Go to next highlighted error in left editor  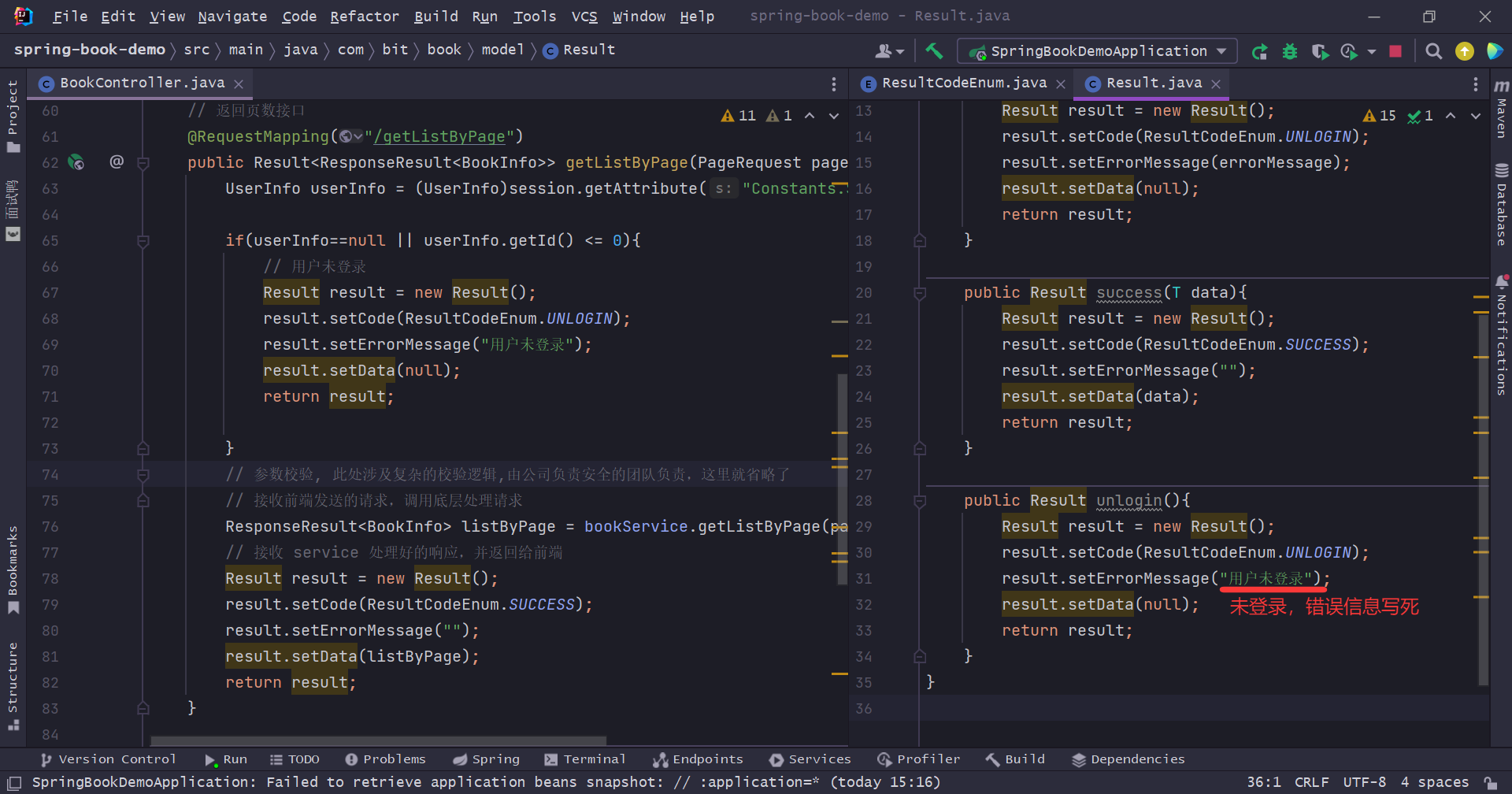point(834,116)
